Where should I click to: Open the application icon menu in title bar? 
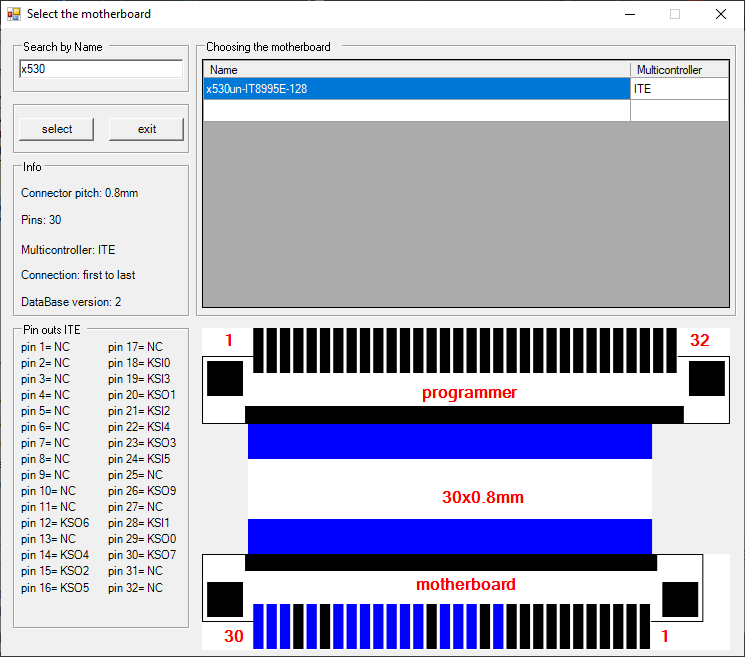tap(14, 14)
